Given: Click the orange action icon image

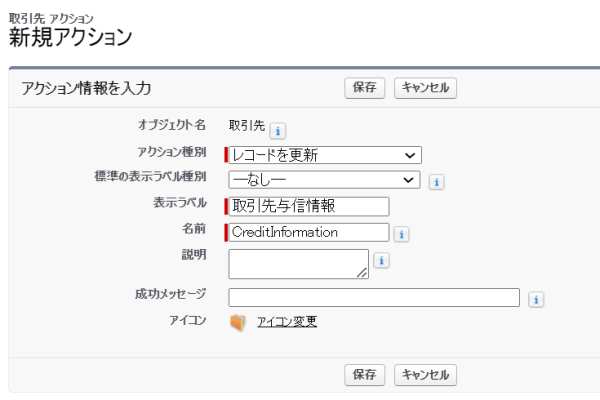Looking at the screenshot, I should point(237,322).
